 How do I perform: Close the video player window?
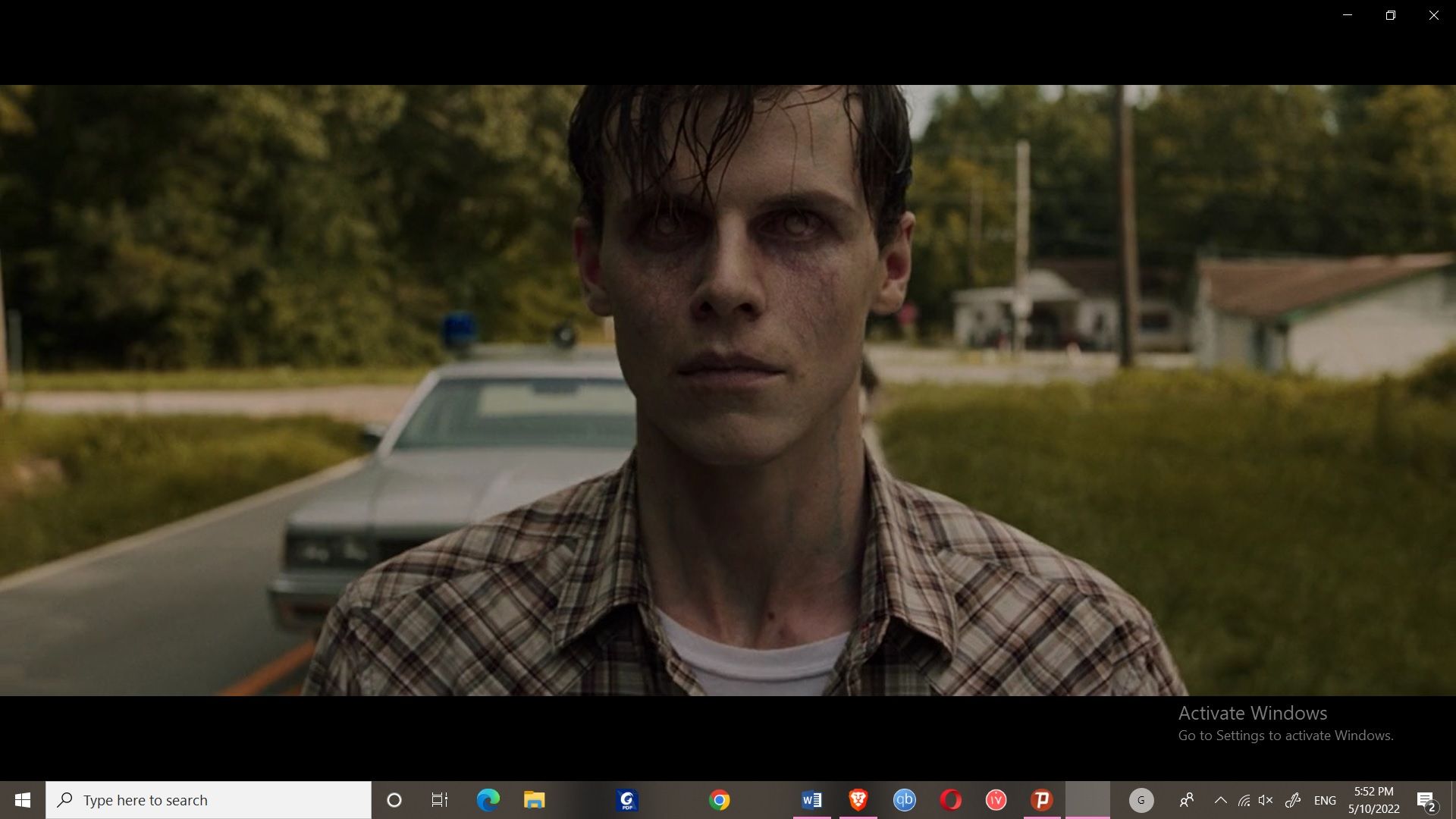[x=1433, y=15]
